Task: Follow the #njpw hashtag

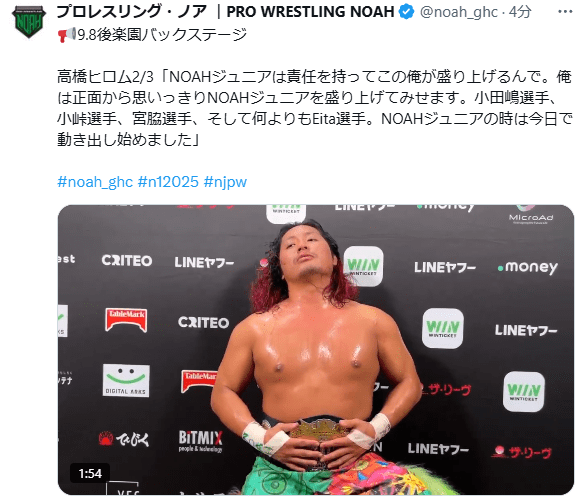Action: click(225, 182)
